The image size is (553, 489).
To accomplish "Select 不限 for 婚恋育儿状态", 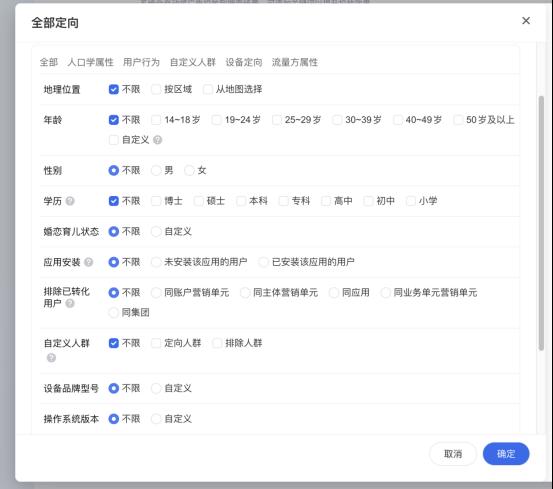I will [114, 232].
